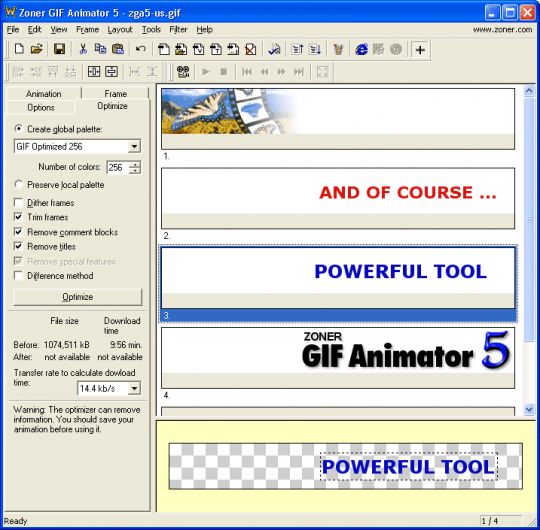Paste from clipboard icon

(x=118, y=49)
